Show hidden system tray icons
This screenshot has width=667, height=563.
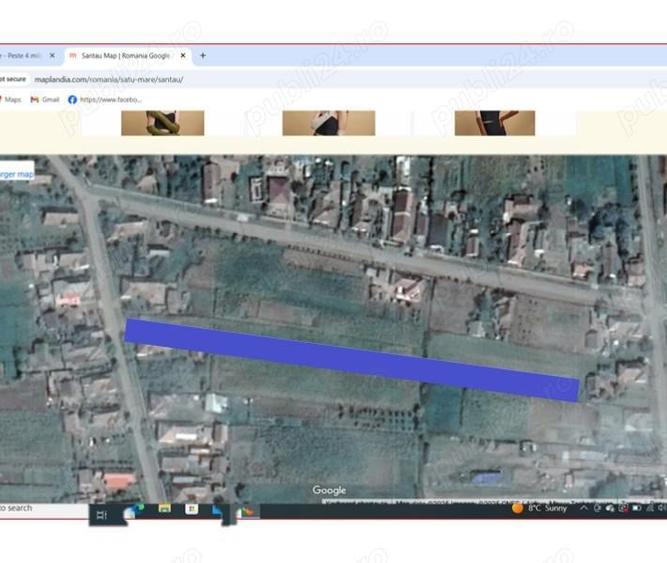click(x=584, y=508)
